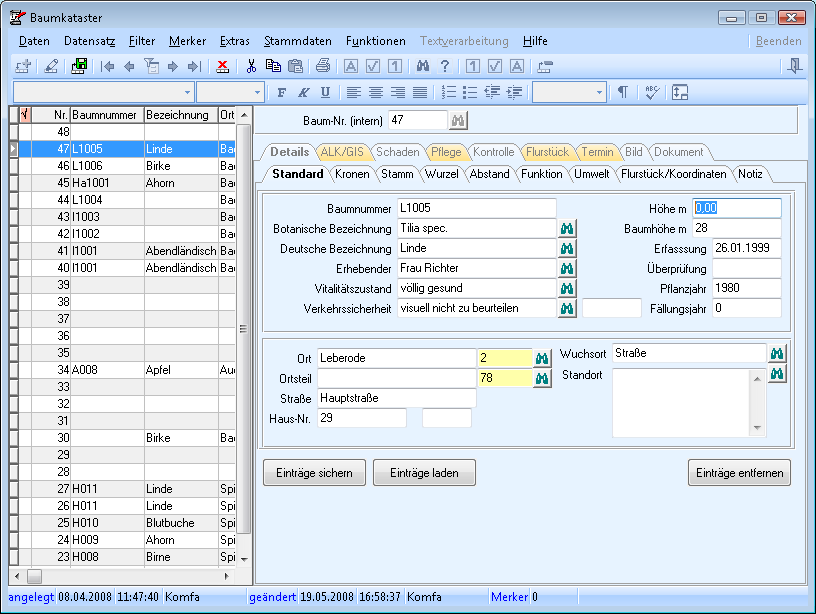816x614 pixels.
Task: Click the tree list vertical scrollbar thumb
Action: pos(244,329)
